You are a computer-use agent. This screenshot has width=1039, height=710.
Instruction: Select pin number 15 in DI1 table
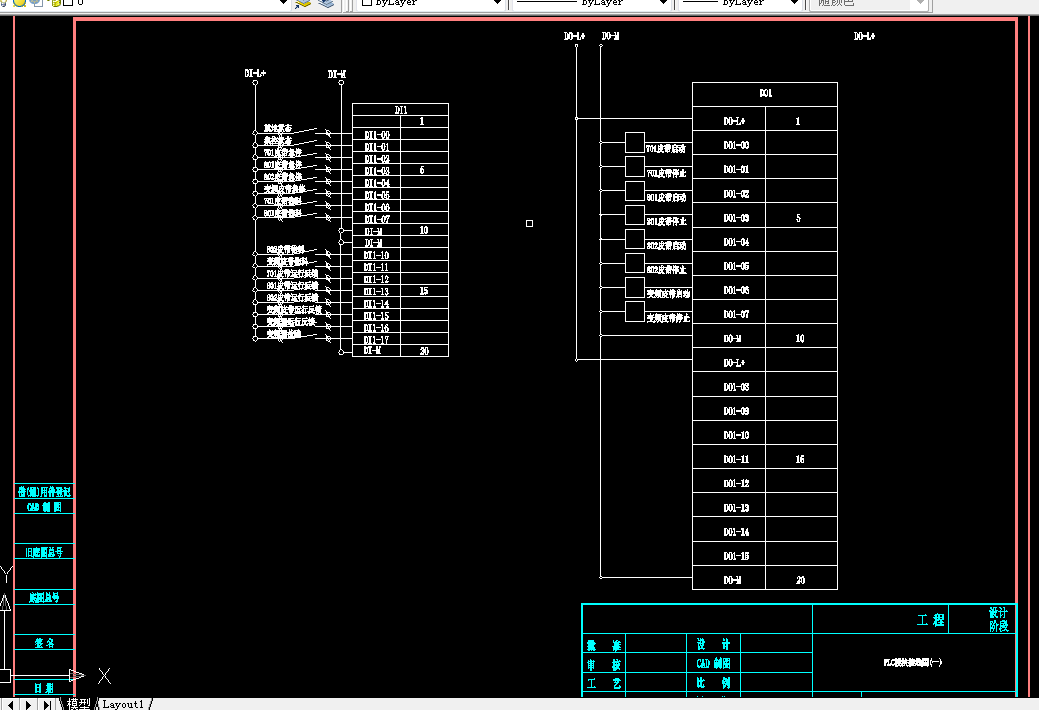coord(424,291)
